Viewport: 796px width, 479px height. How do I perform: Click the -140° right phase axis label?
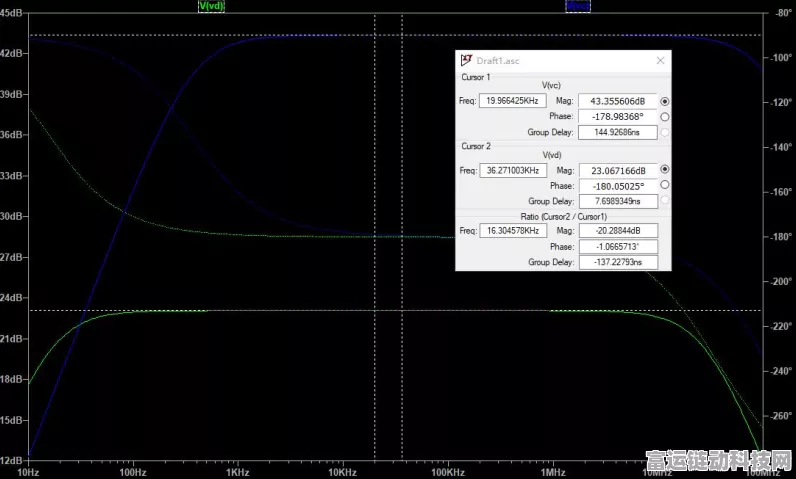pyautogui.click(x=781, y=147)
